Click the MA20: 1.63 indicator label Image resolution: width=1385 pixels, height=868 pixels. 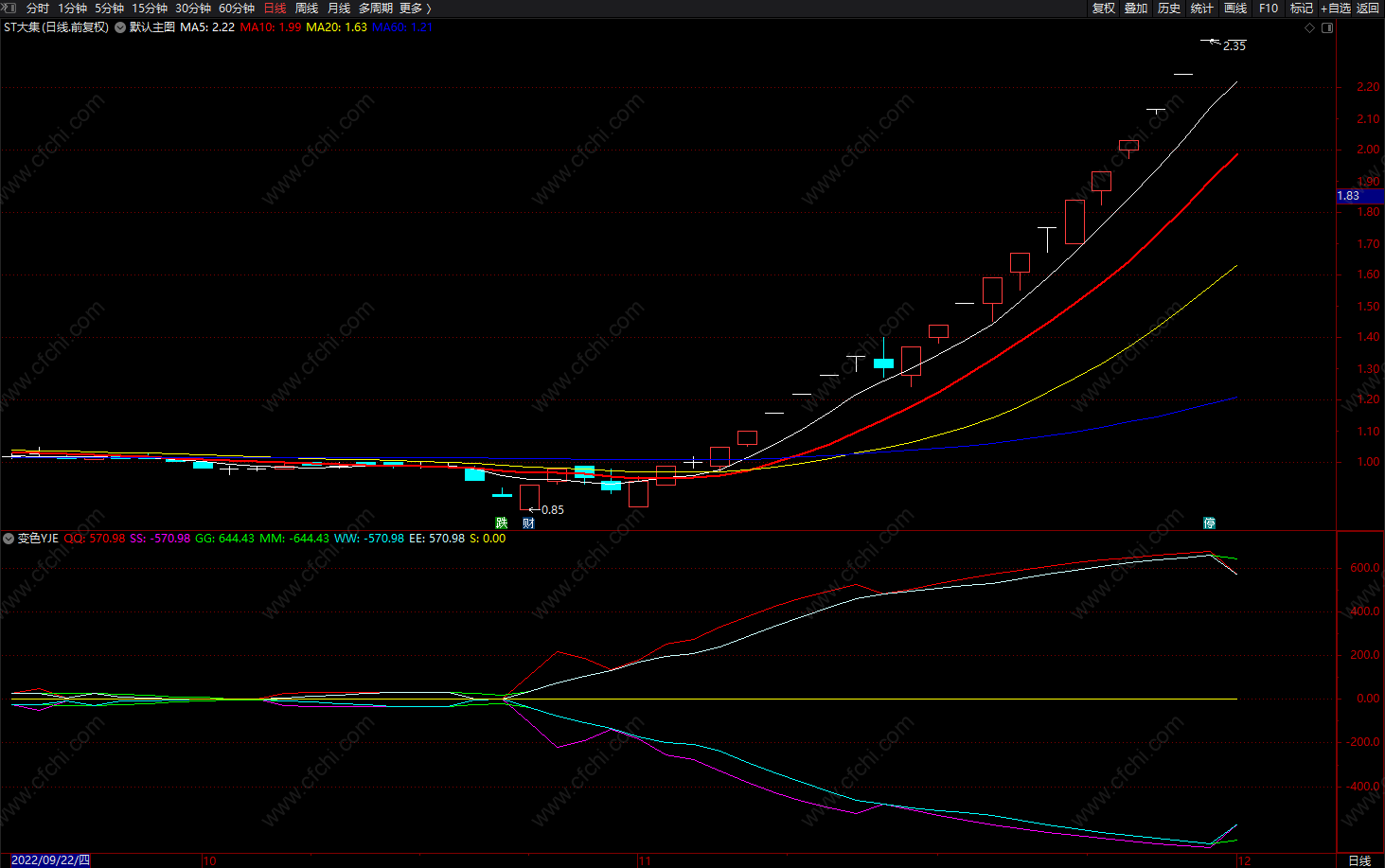tap(336, 27)
